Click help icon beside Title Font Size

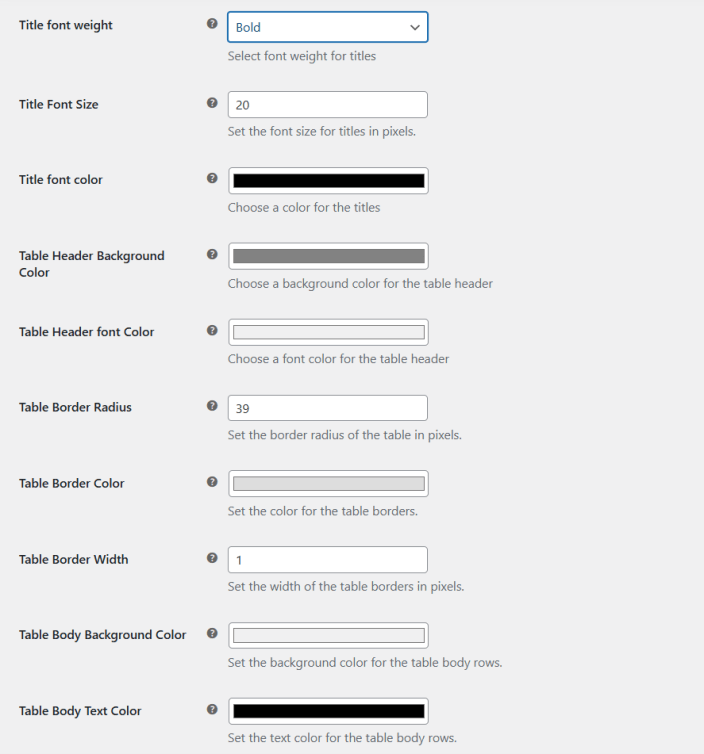(x=212, y=102)
